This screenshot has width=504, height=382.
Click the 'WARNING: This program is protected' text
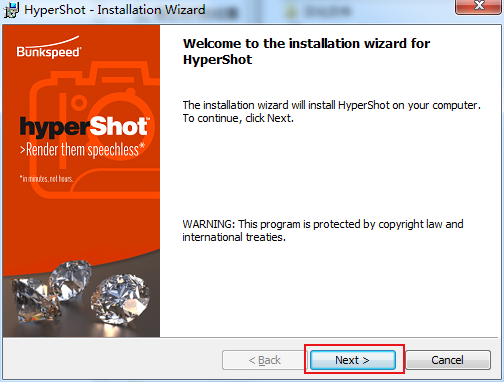coord(323,230)
